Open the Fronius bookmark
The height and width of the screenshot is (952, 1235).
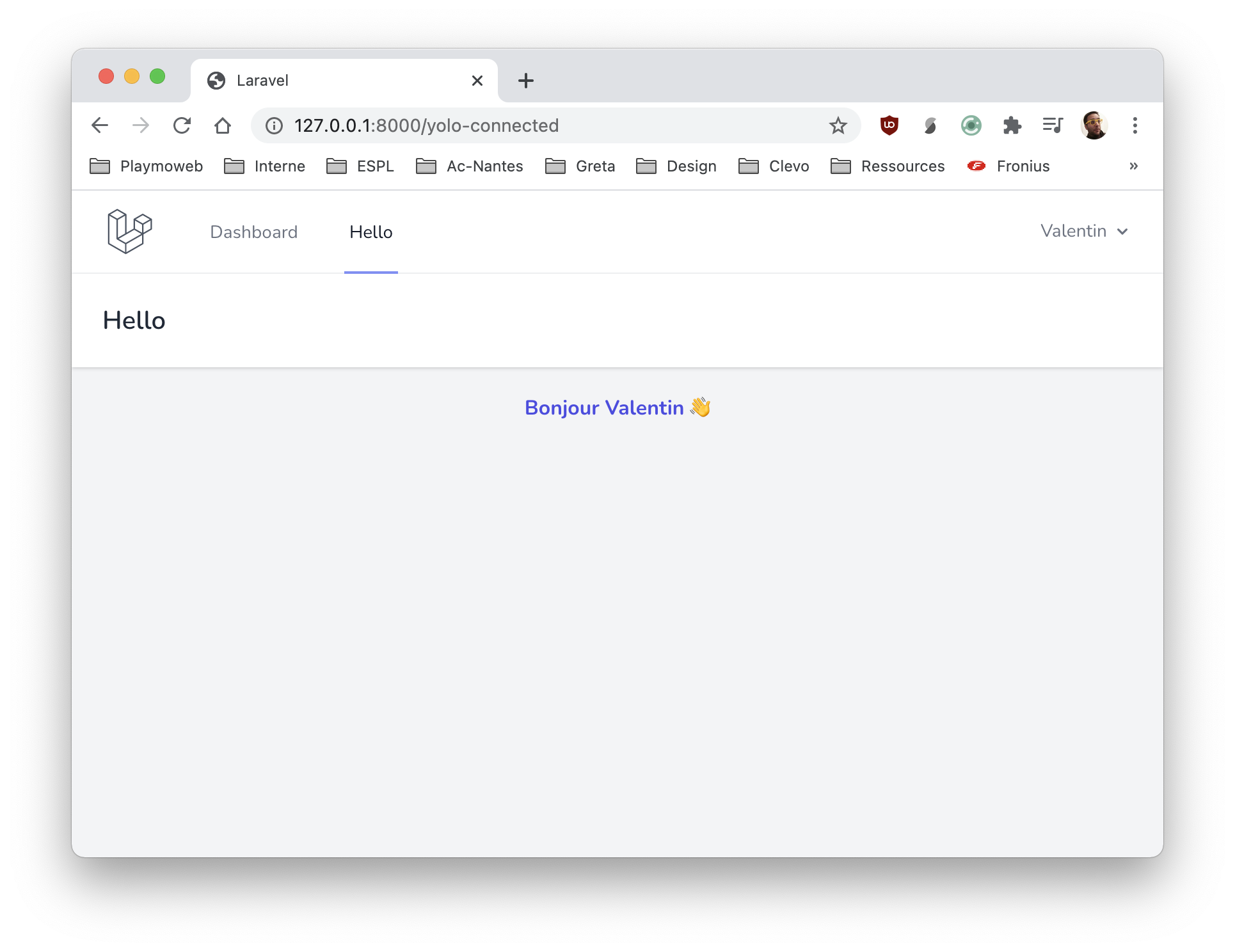coord(1009,166)
